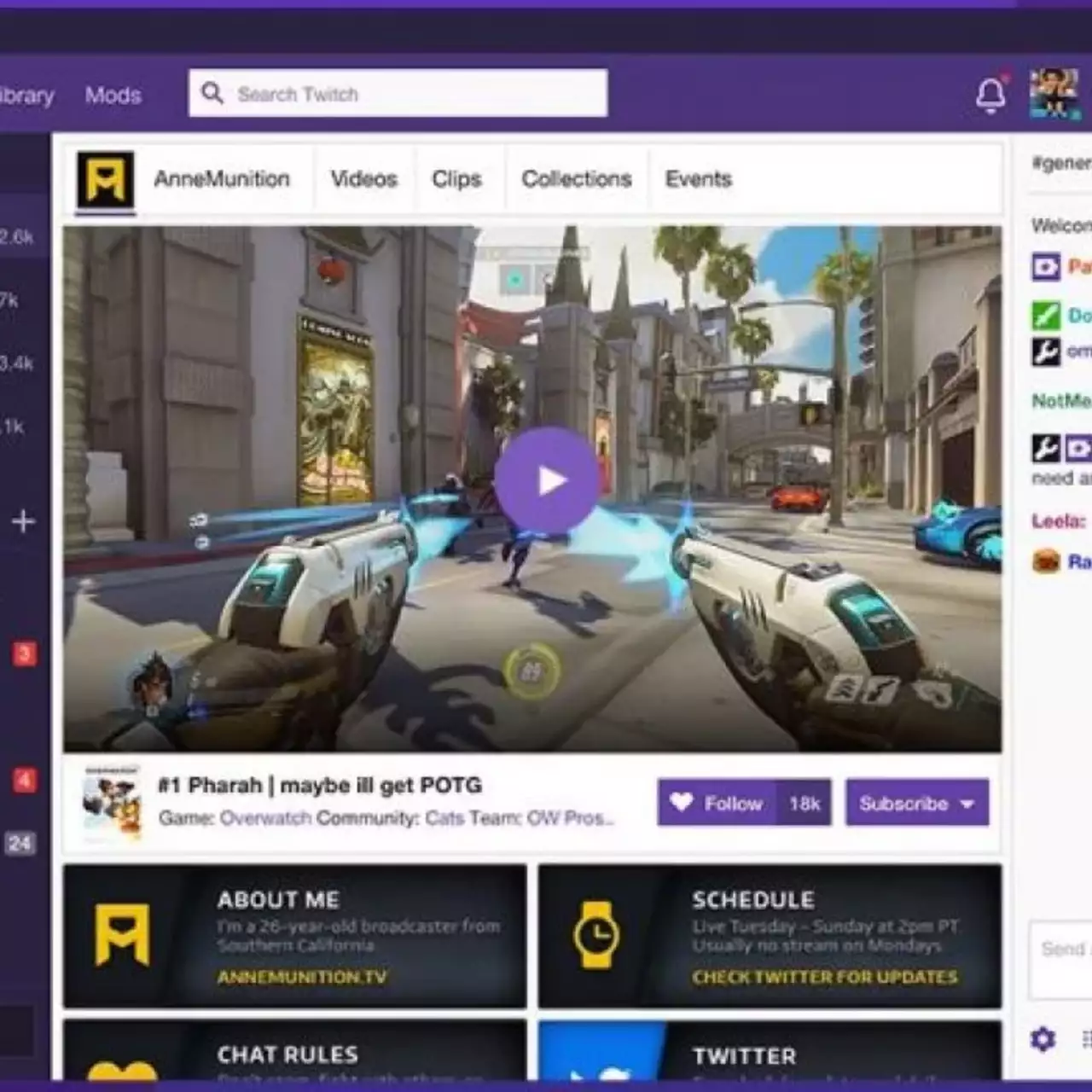Open the ANNEMUNITION.TV link
Image resolution: width=1092 pixels, height=1092 pixels.
(x=302, y=977)
